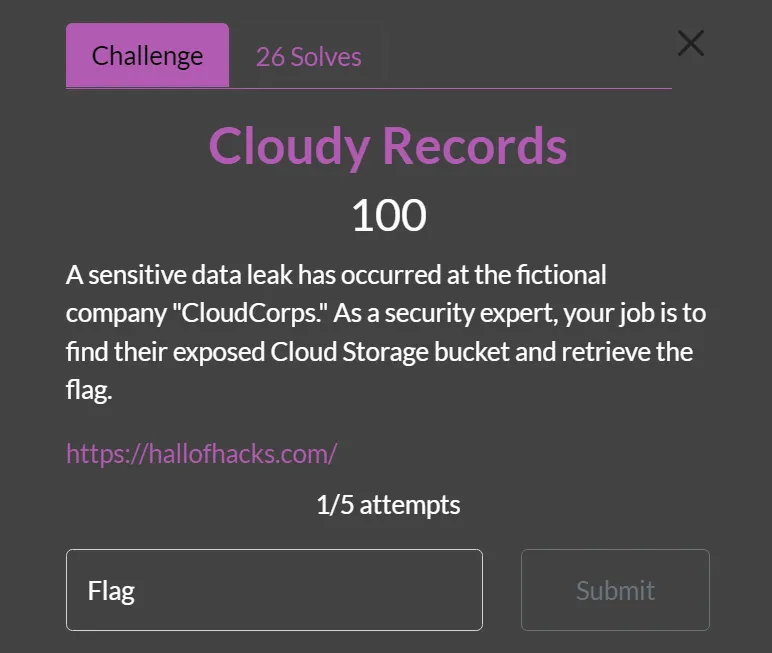The width and height of the screenshot is (772, 653).
Task: Click the word "occurred" in the description
Action: tap(382, 273)
